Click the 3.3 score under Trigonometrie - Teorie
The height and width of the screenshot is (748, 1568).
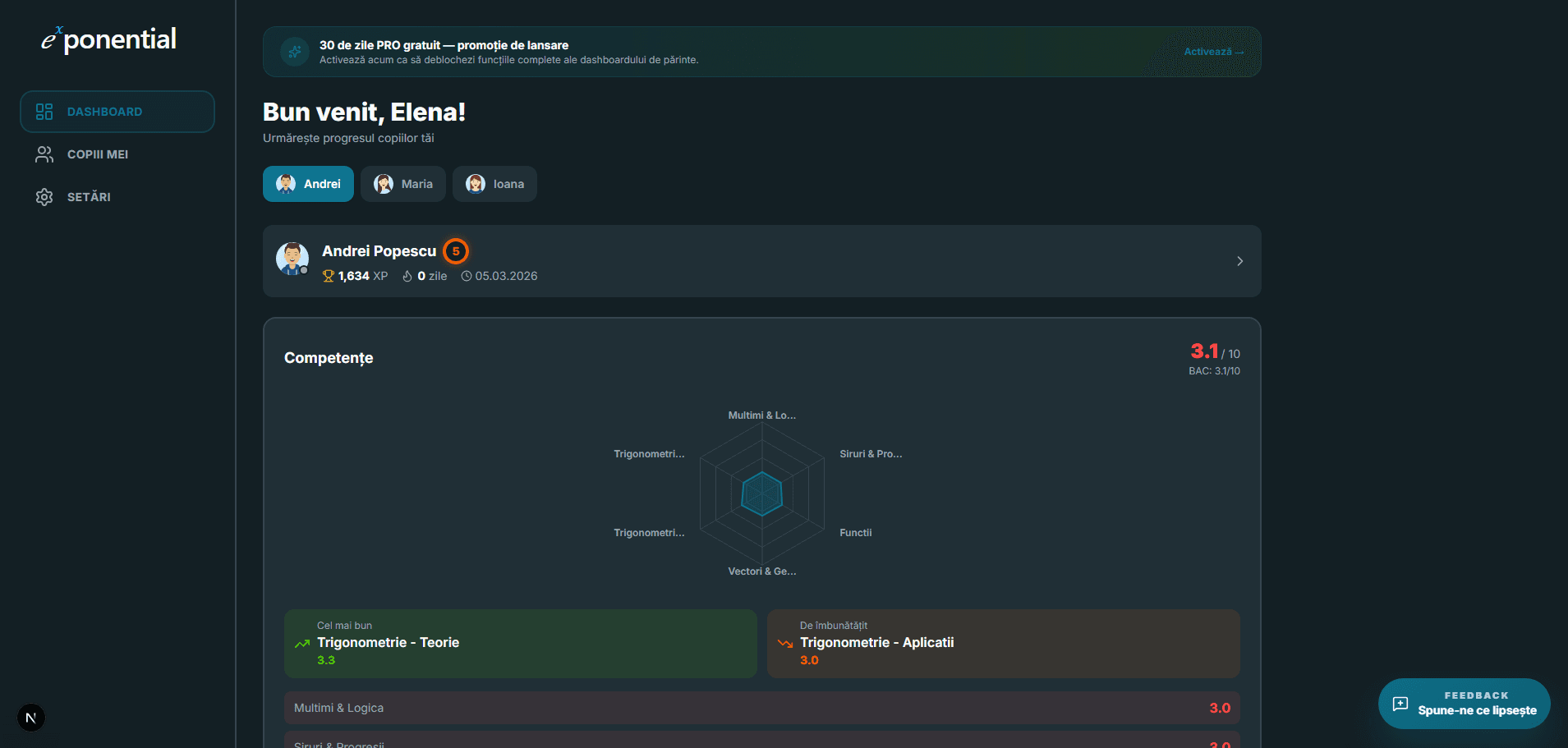coord(326,660)
